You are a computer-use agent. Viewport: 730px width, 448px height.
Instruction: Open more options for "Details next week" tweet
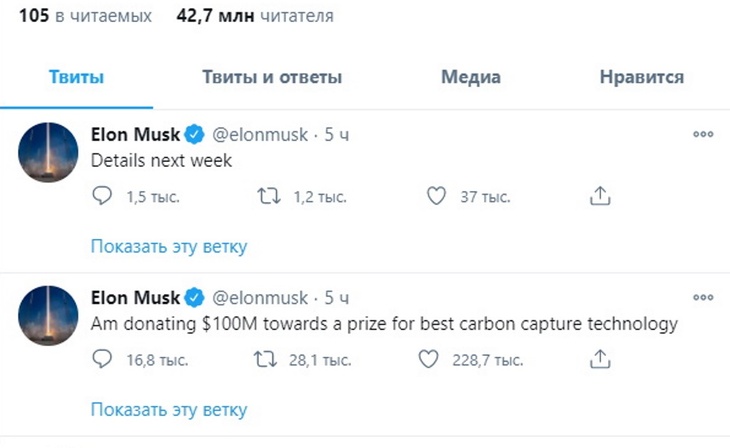click(703, 134)
